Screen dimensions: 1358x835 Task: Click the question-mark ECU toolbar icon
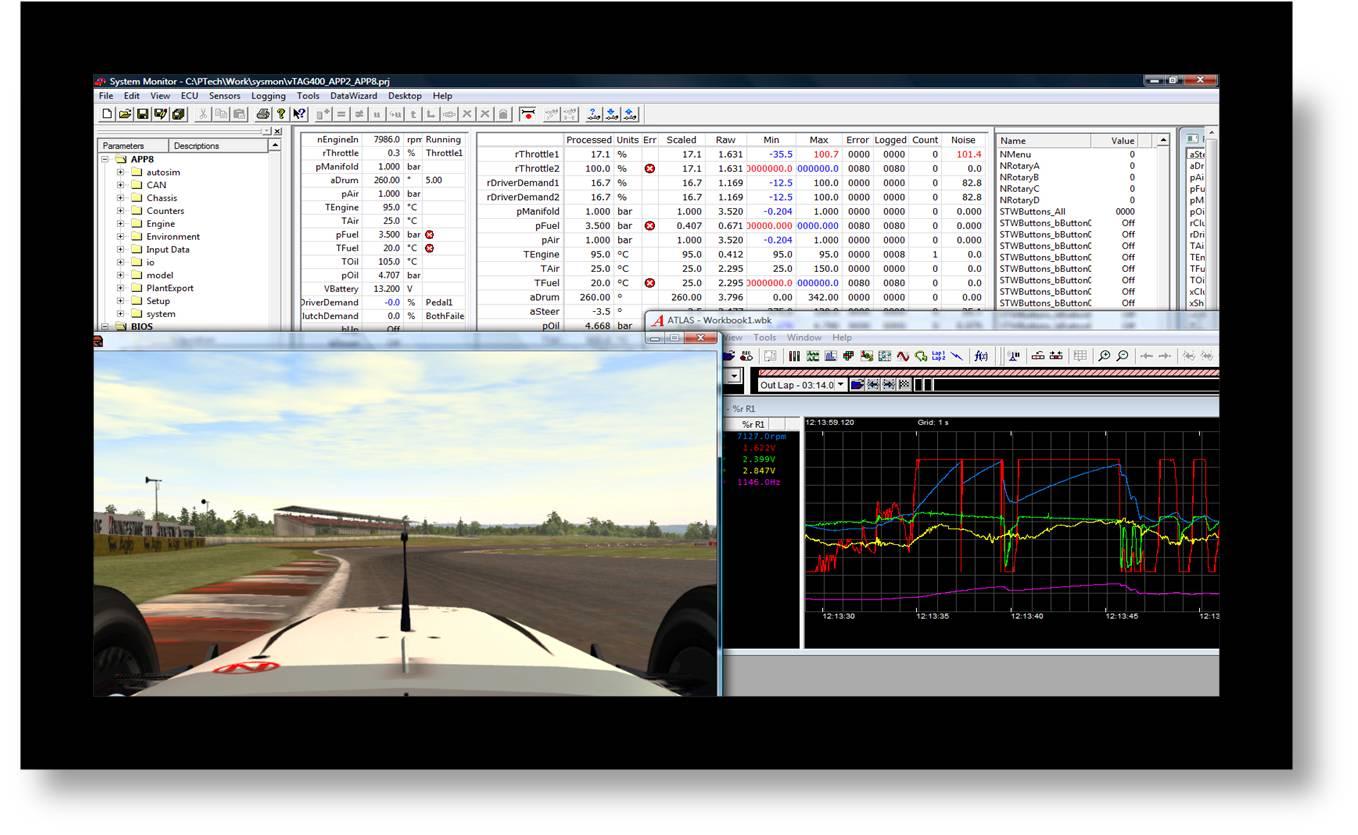593,114
